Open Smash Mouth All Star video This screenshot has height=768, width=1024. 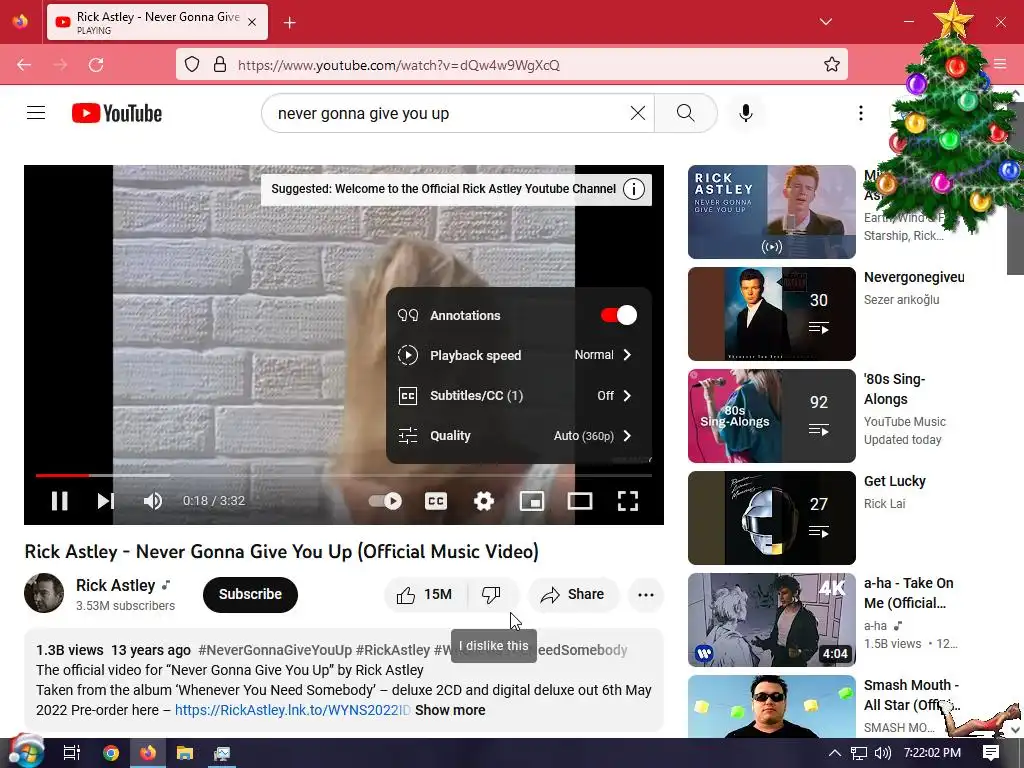point(771,706)
